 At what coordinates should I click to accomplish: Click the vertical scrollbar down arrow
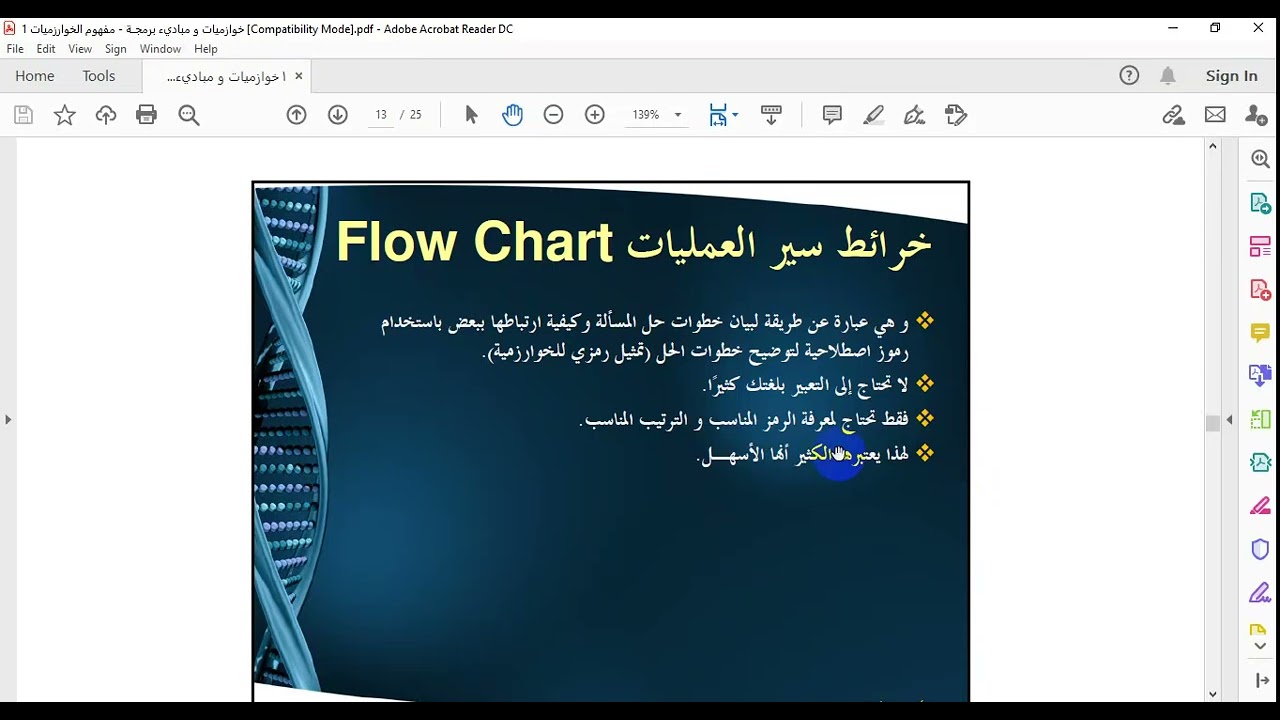[1213, 693]
